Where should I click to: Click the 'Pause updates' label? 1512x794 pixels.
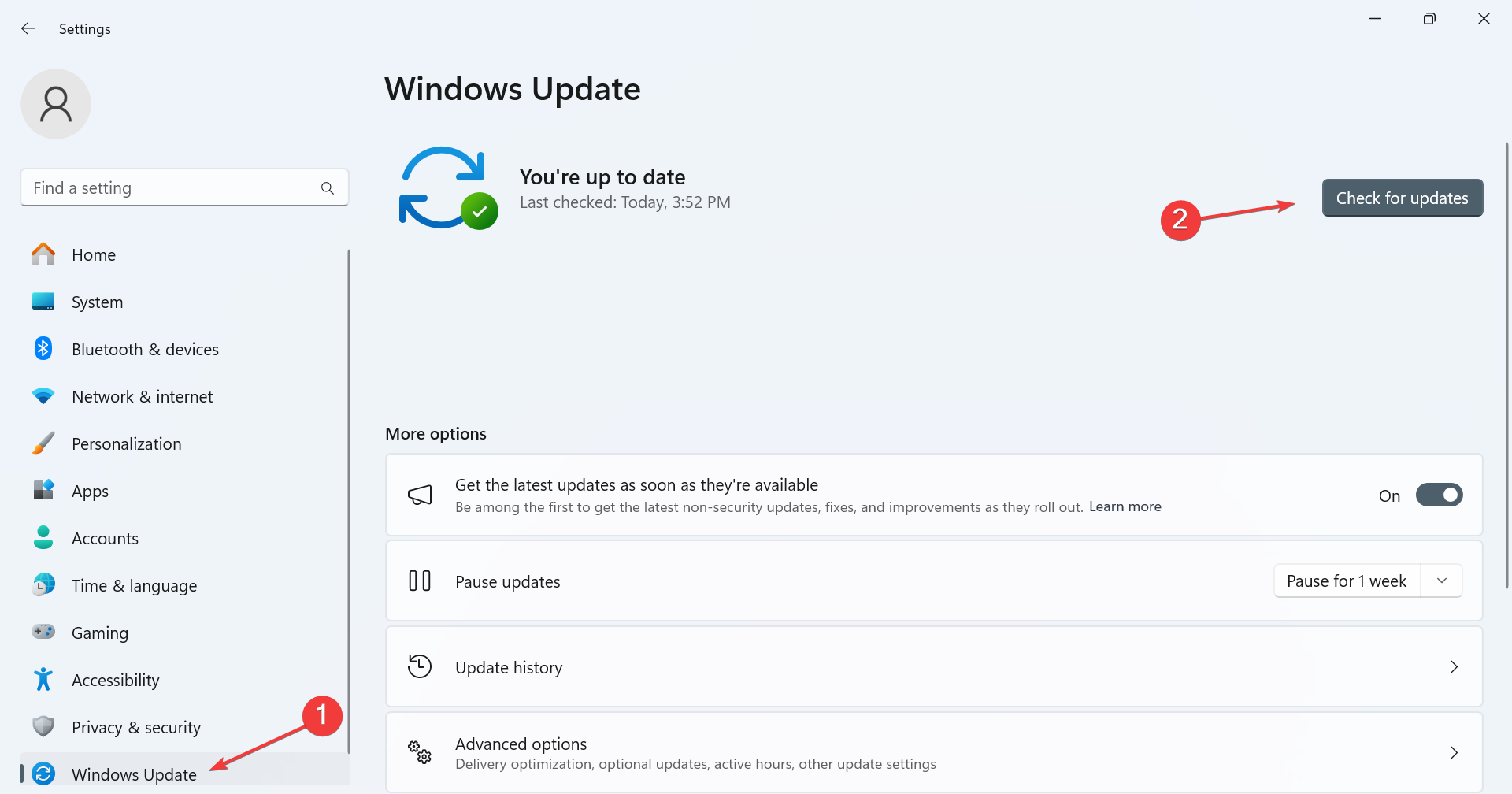tap(508, 582)
